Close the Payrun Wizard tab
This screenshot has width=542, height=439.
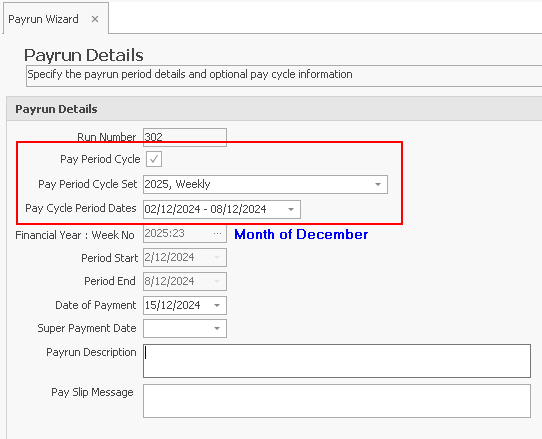(x=95, y=19)
